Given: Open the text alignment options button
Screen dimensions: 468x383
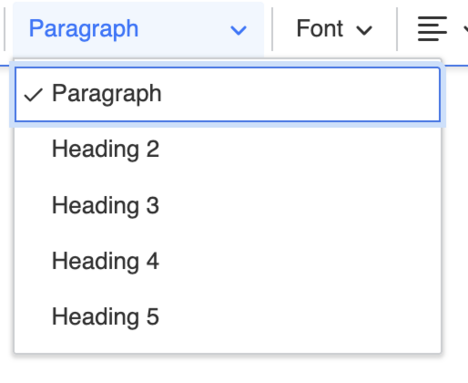Looking at the screenshot, I should tap(439, 29).
